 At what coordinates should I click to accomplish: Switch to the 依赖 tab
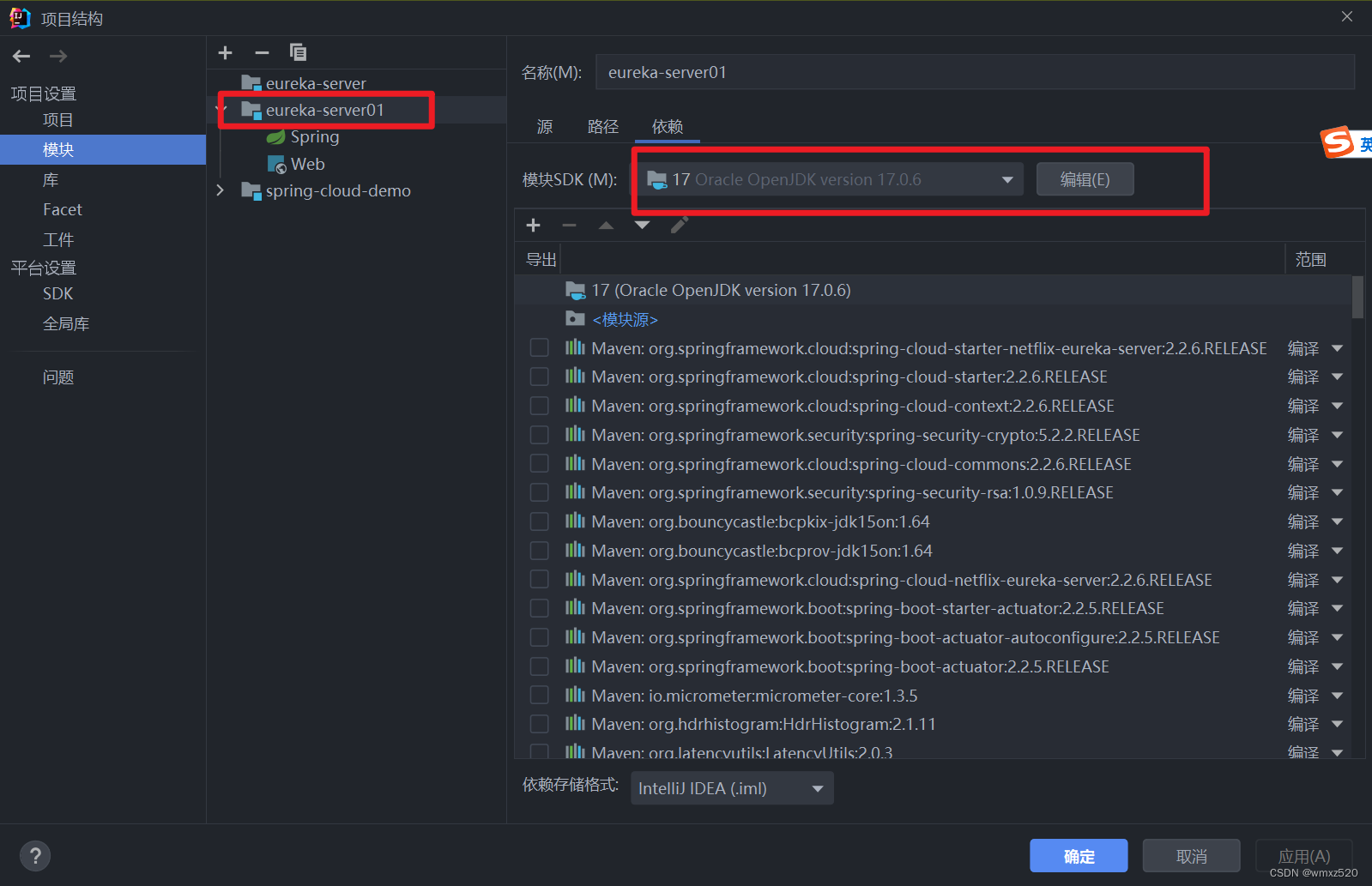(668, 127)
